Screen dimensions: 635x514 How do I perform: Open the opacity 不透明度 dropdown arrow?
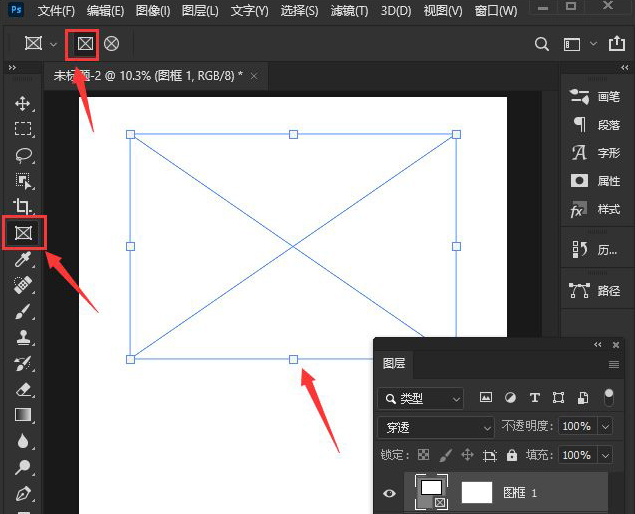(605, 427)
